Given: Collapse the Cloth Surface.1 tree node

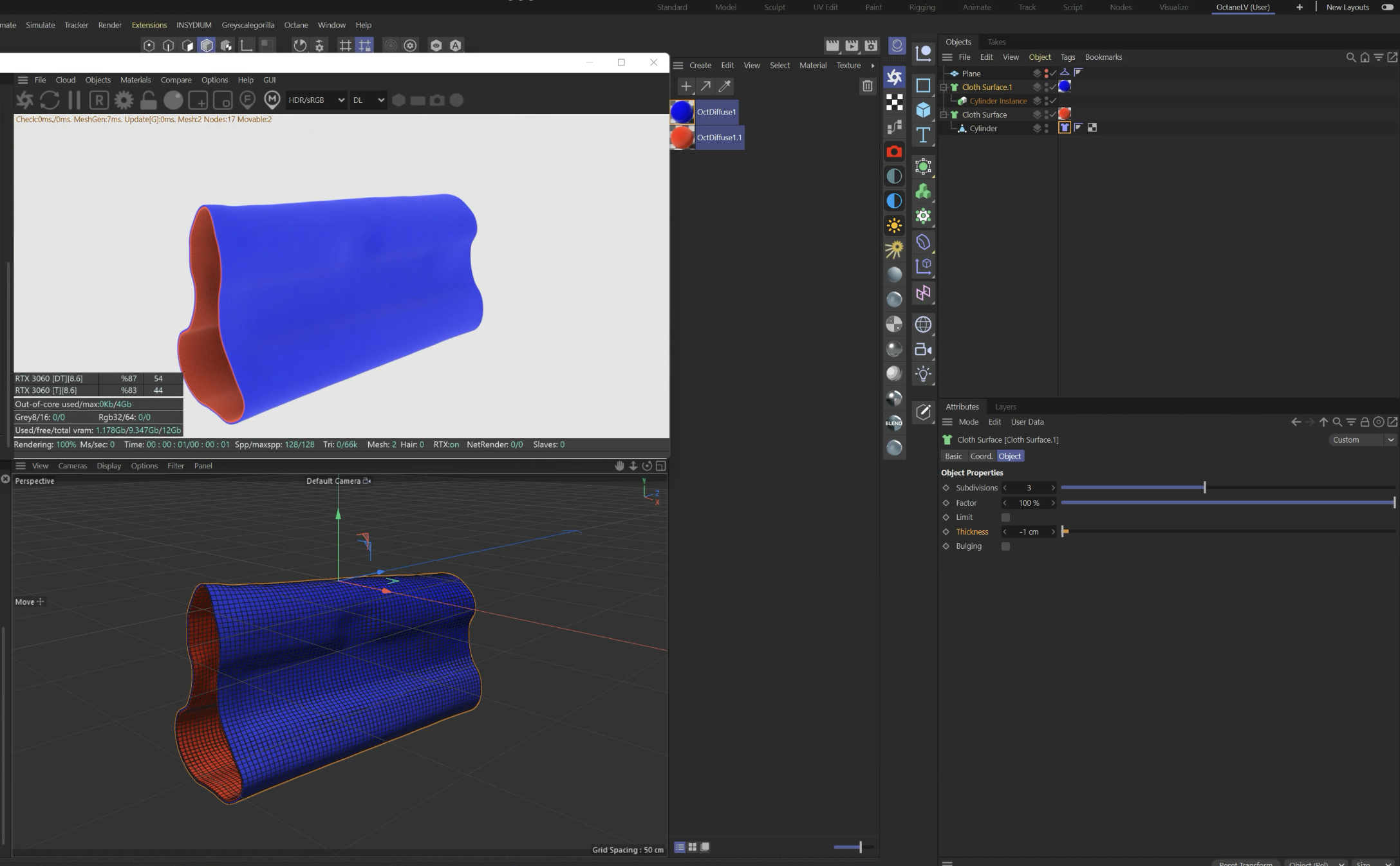Looking at the screenshot, I should tap(944, 88).
